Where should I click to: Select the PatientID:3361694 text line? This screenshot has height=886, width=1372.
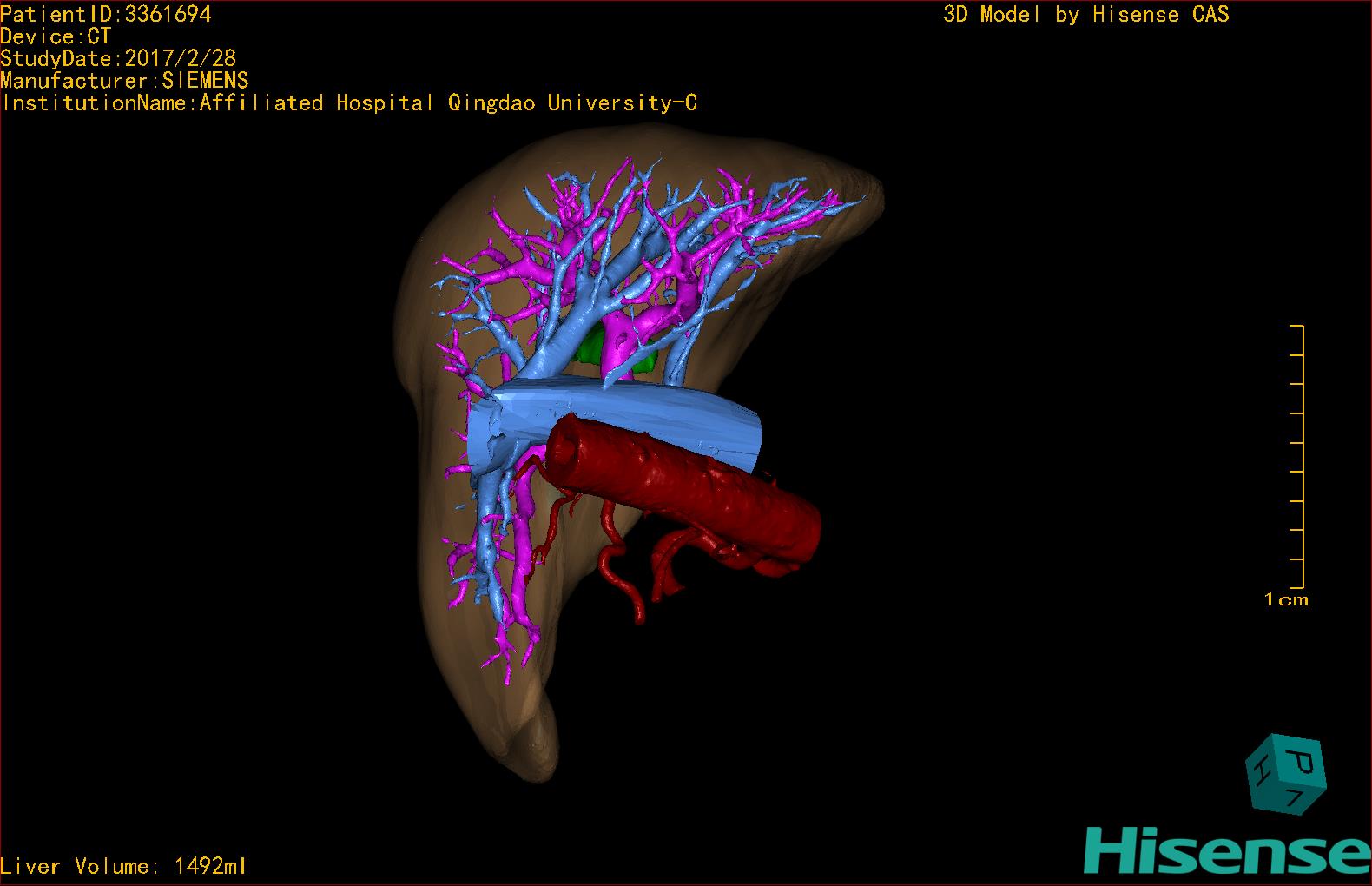pos(106,14)
